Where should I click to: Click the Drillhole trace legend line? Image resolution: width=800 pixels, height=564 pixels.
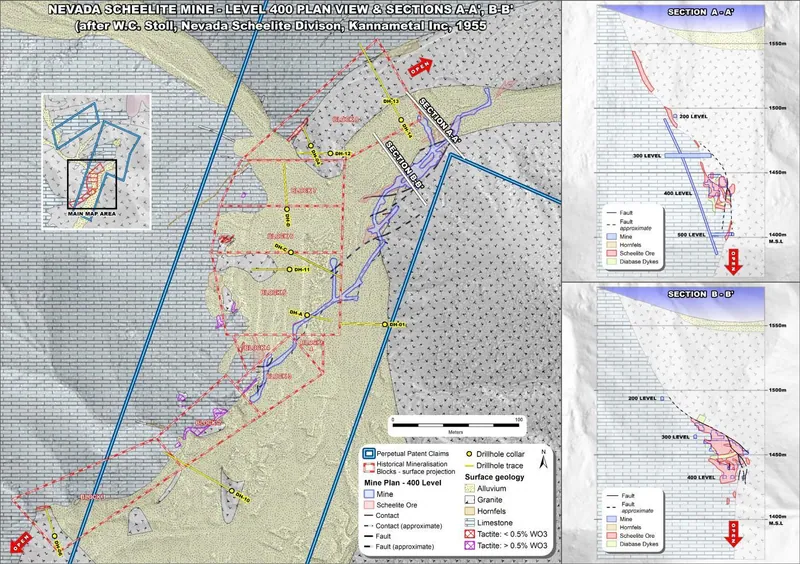coord(469,465)
